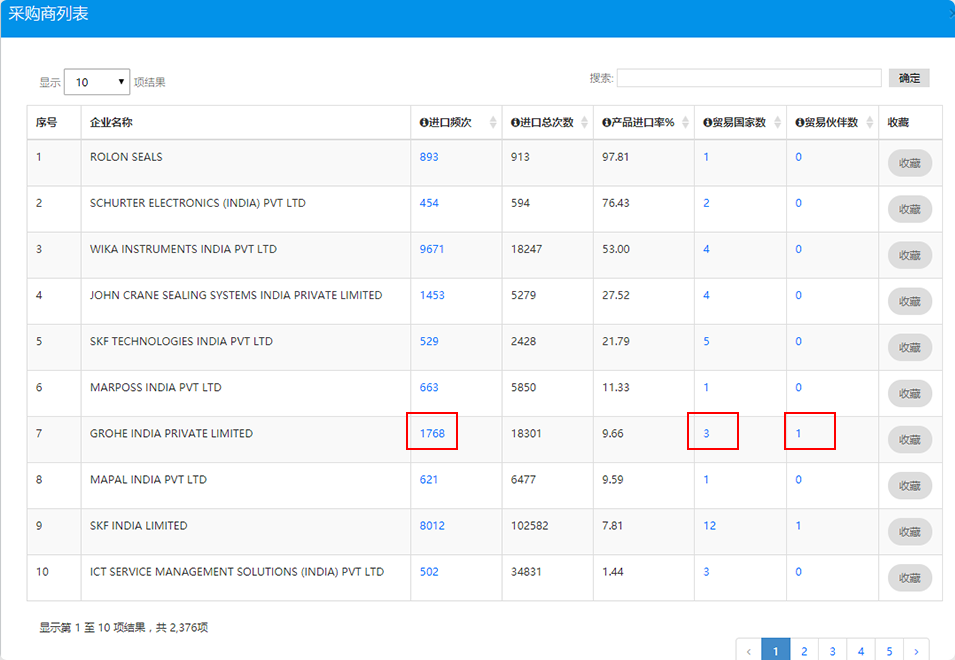Open import frequency link 1453
Screen dimensions: 955x660
(x=432, y=295)
